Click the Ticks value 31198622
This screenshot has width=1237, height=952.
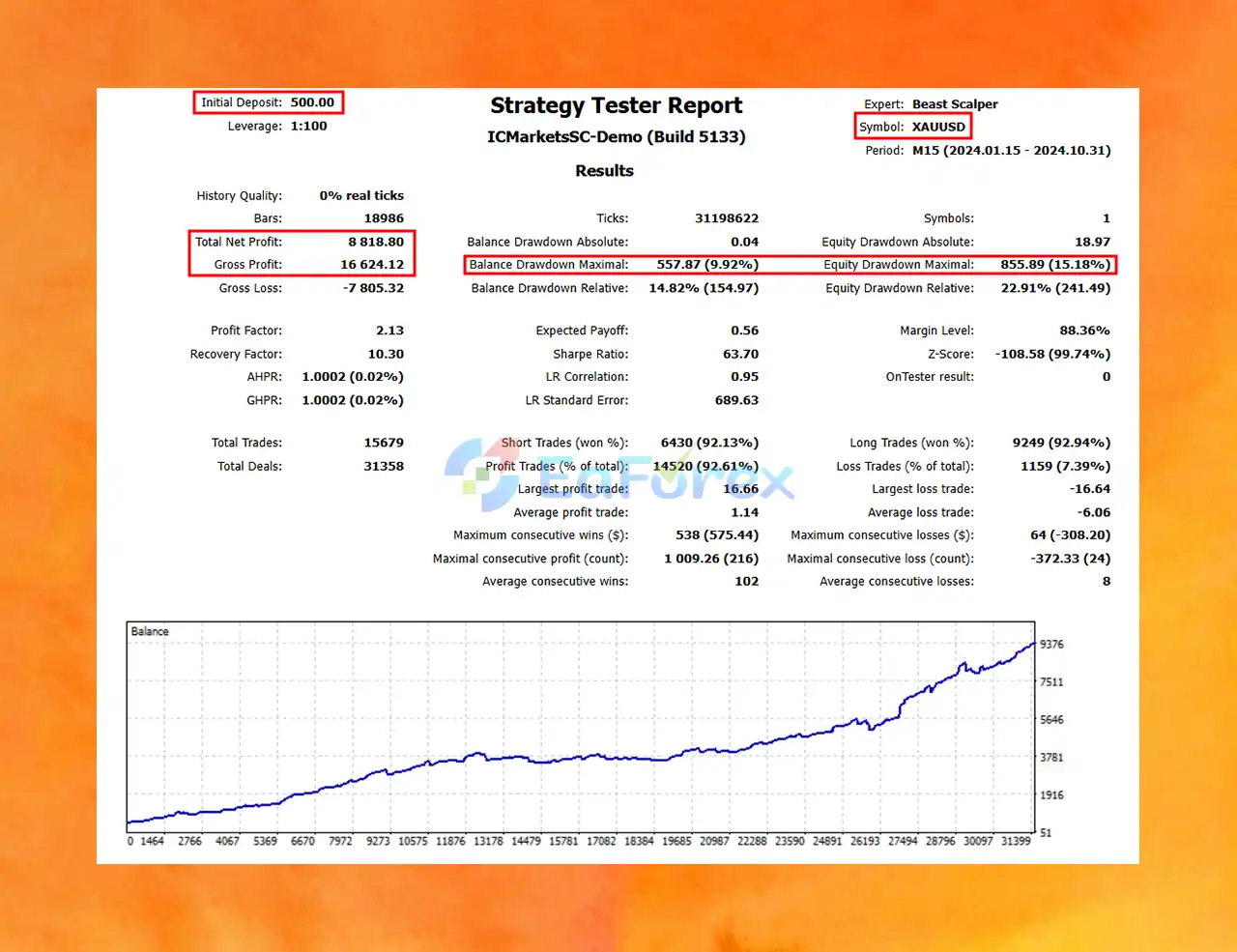click(727, 218)
